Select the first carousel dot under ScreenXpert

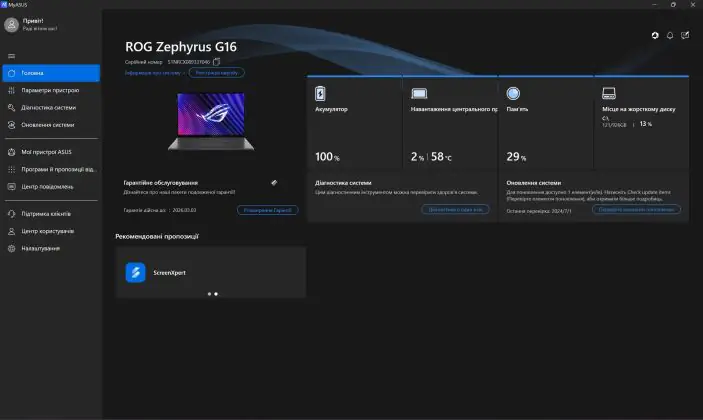(x=209, y=294)
